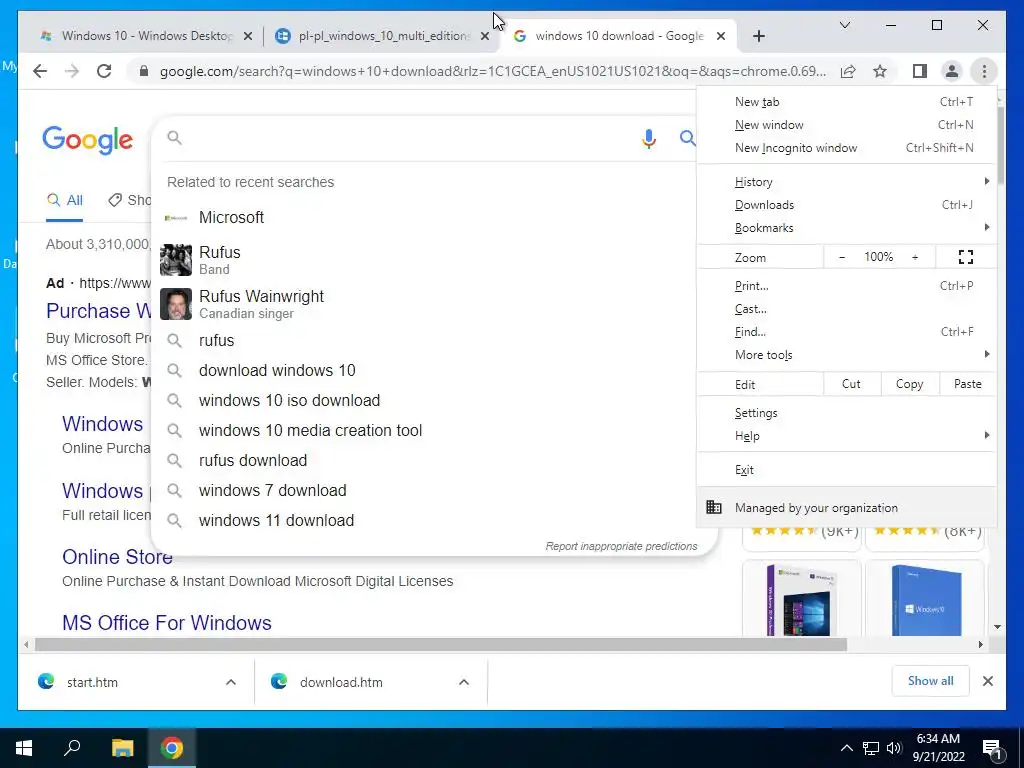
Task: Decrease zoom with minus button
Action: [842, 257]
